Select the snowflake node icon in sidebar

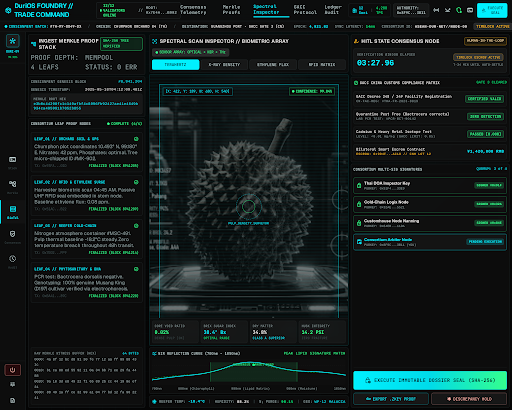click(13, 41)
